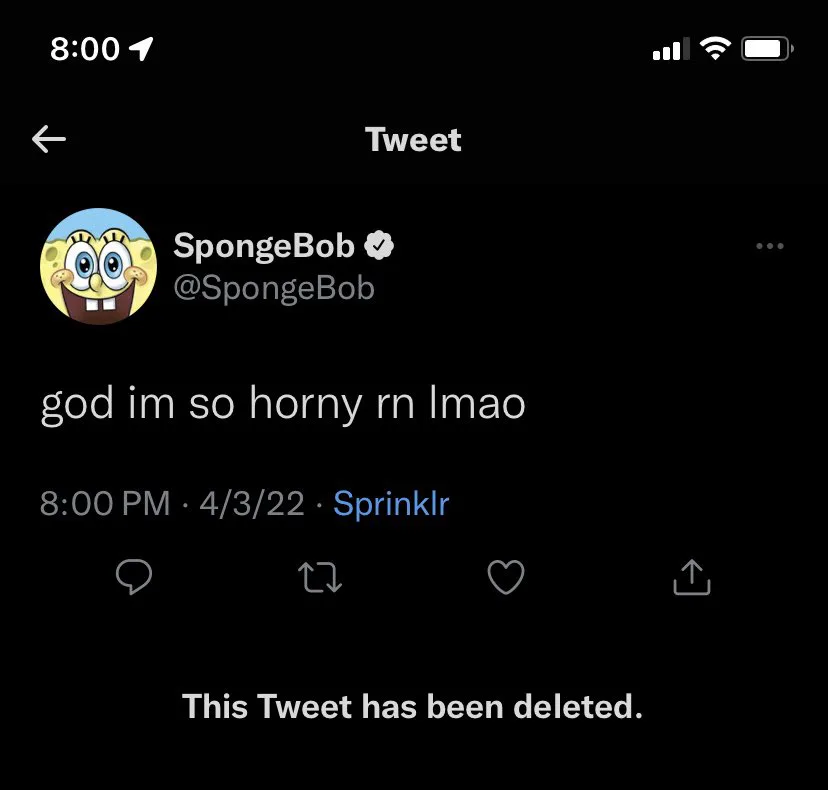This screenshot has height=790, width=828.
Task: Tap the Wi-Fi icon in status bar
Action: [x=714, y=47]
